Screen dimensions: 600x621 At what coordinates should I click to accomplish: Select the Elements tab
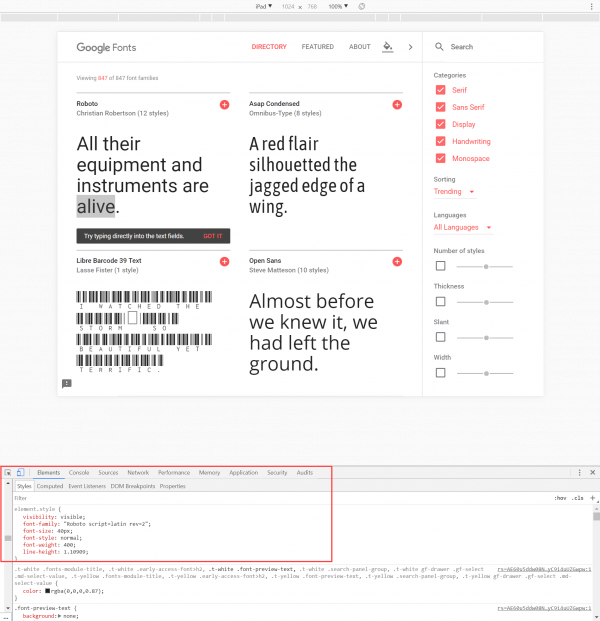coord(49,472)
